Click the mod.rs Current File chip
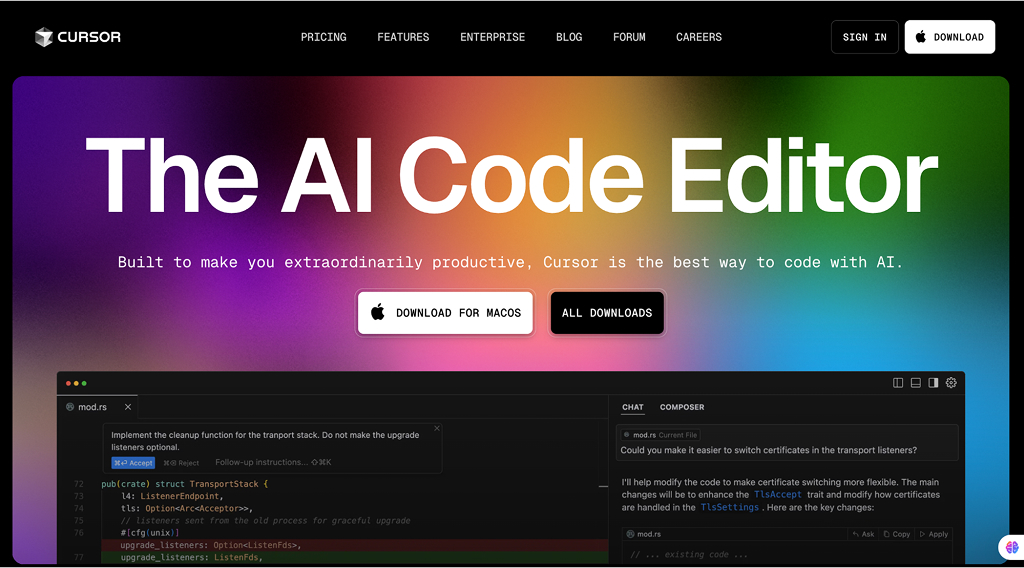The image size is (1024, 568). tap(660, 435)
